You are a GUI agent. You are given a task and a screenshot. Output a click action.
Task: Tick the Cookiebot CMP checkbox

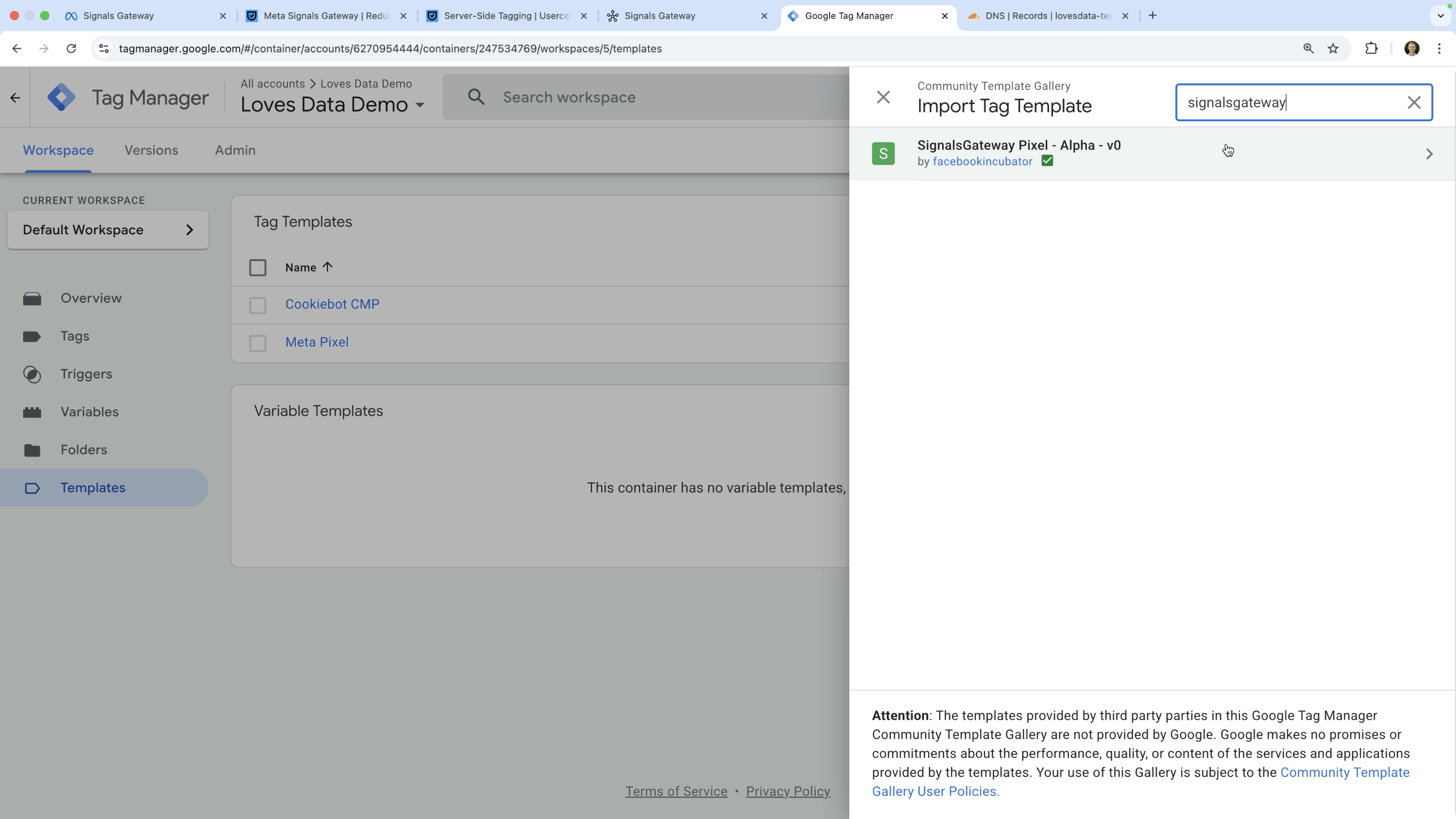point(258,305)
